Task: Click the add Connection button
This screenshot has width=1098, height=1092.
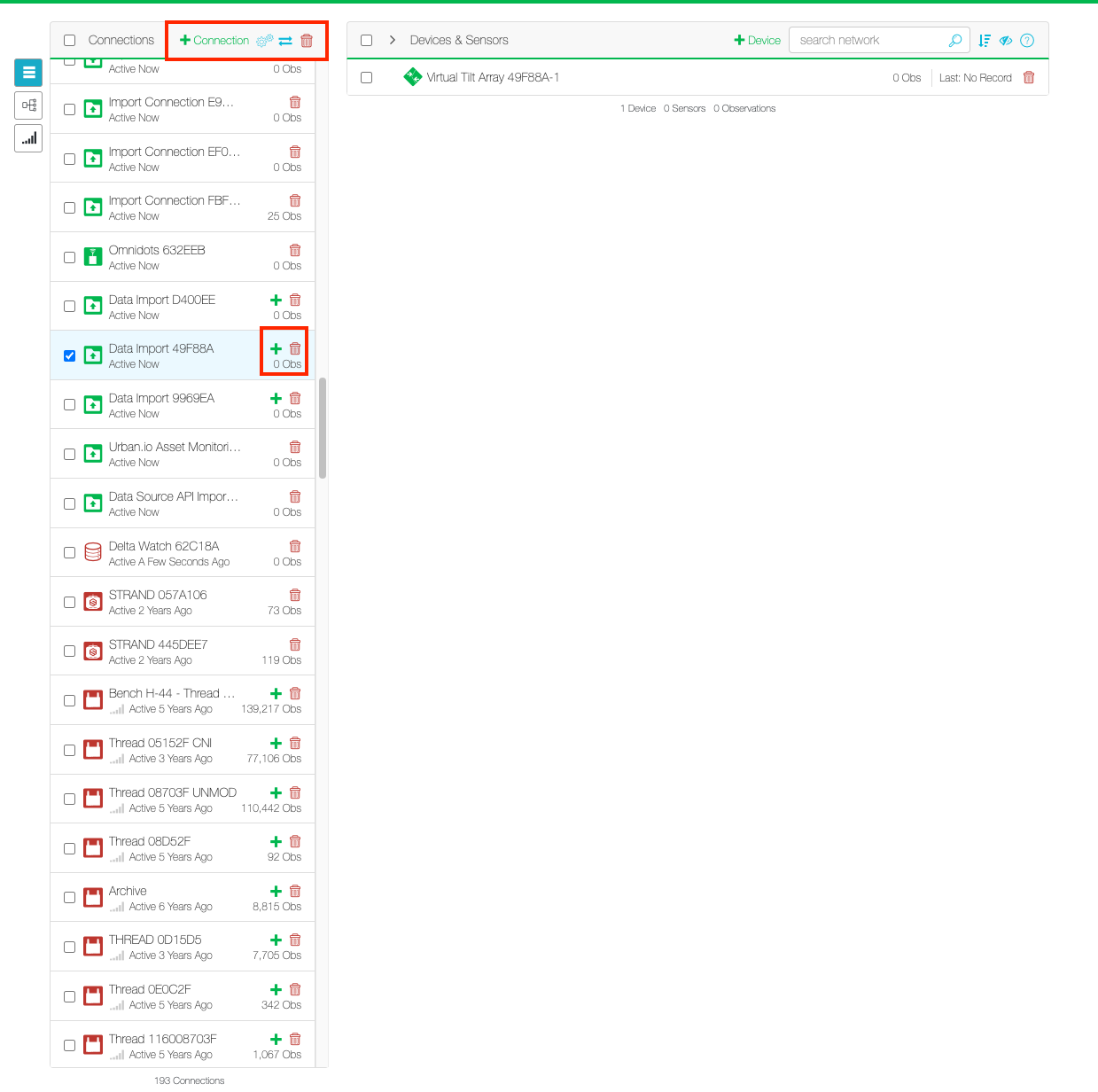Action: pyautogui.click(x=214, y=40)
